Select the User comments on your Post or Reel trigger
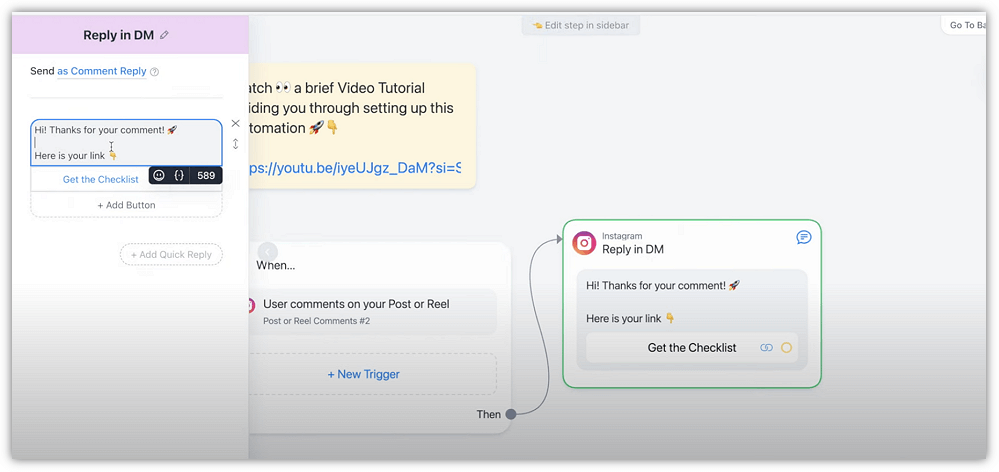The image size is (999, 472). point(372,311)
